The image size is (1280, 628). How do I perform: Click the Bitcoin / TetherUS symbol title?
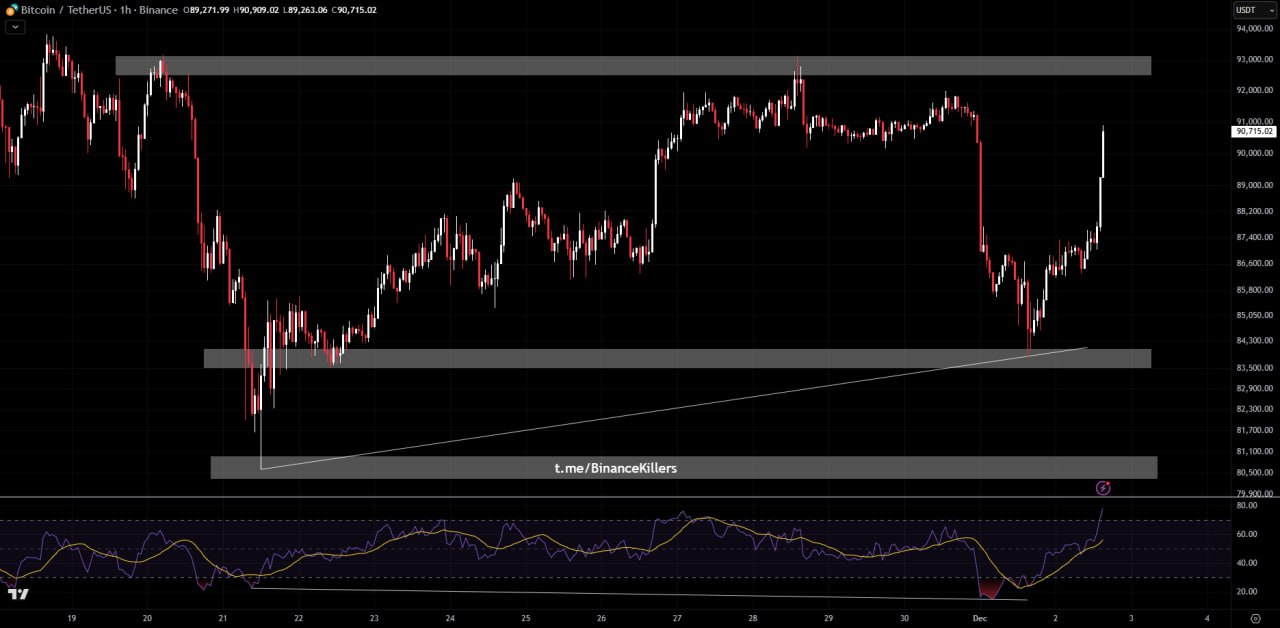click(x=62, y=10)
